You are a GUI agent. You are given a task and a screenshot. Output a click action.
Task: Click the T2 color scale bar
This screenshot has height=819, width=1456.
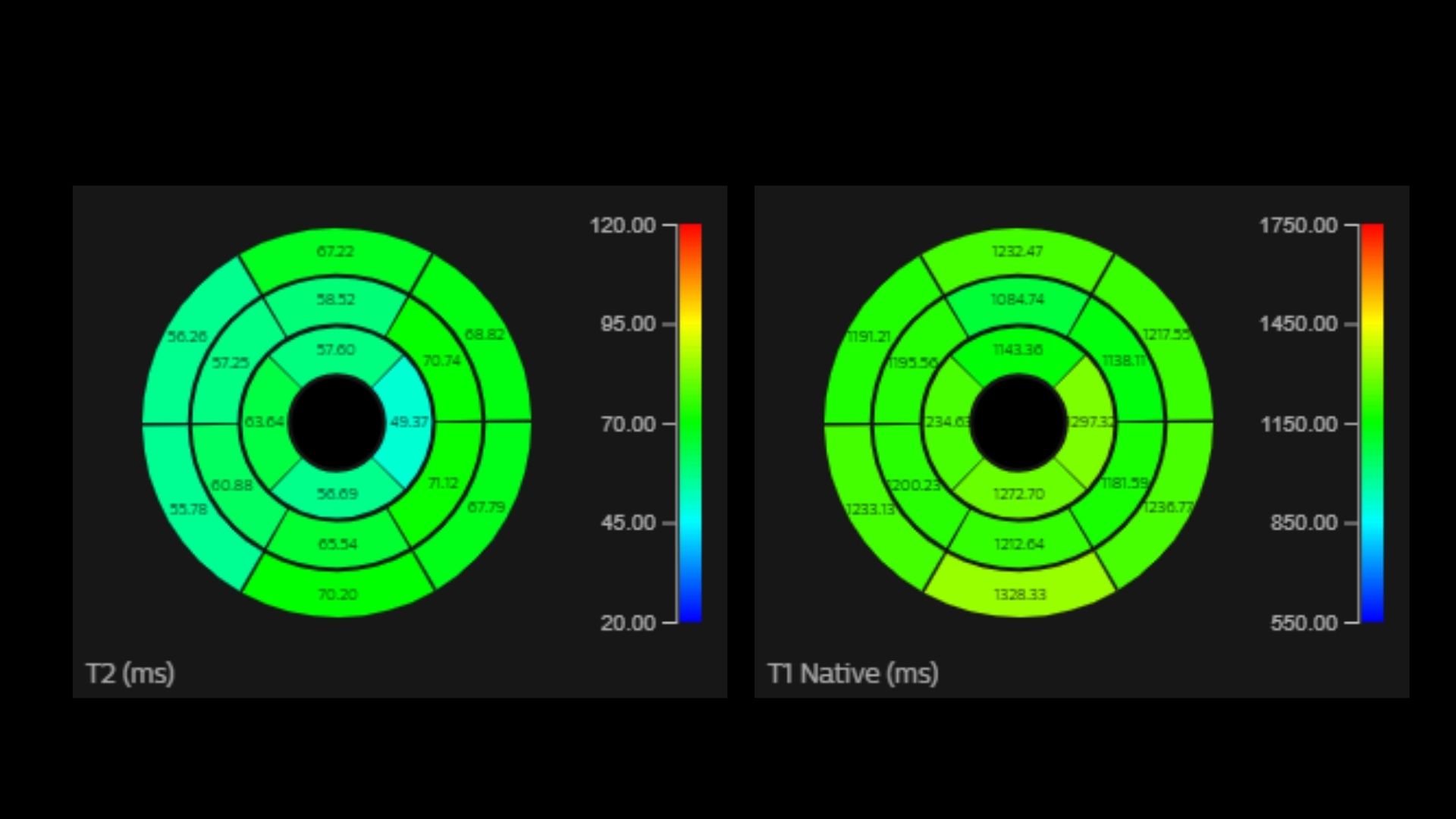tap(690, 423)
